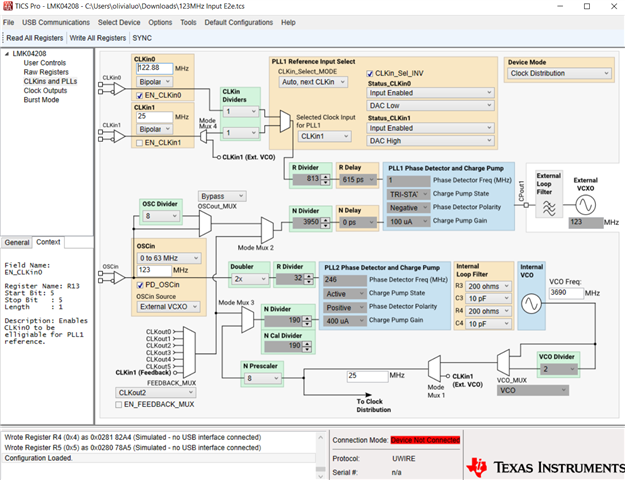Click the Mode Mux 2 symbol

[267, 230]
